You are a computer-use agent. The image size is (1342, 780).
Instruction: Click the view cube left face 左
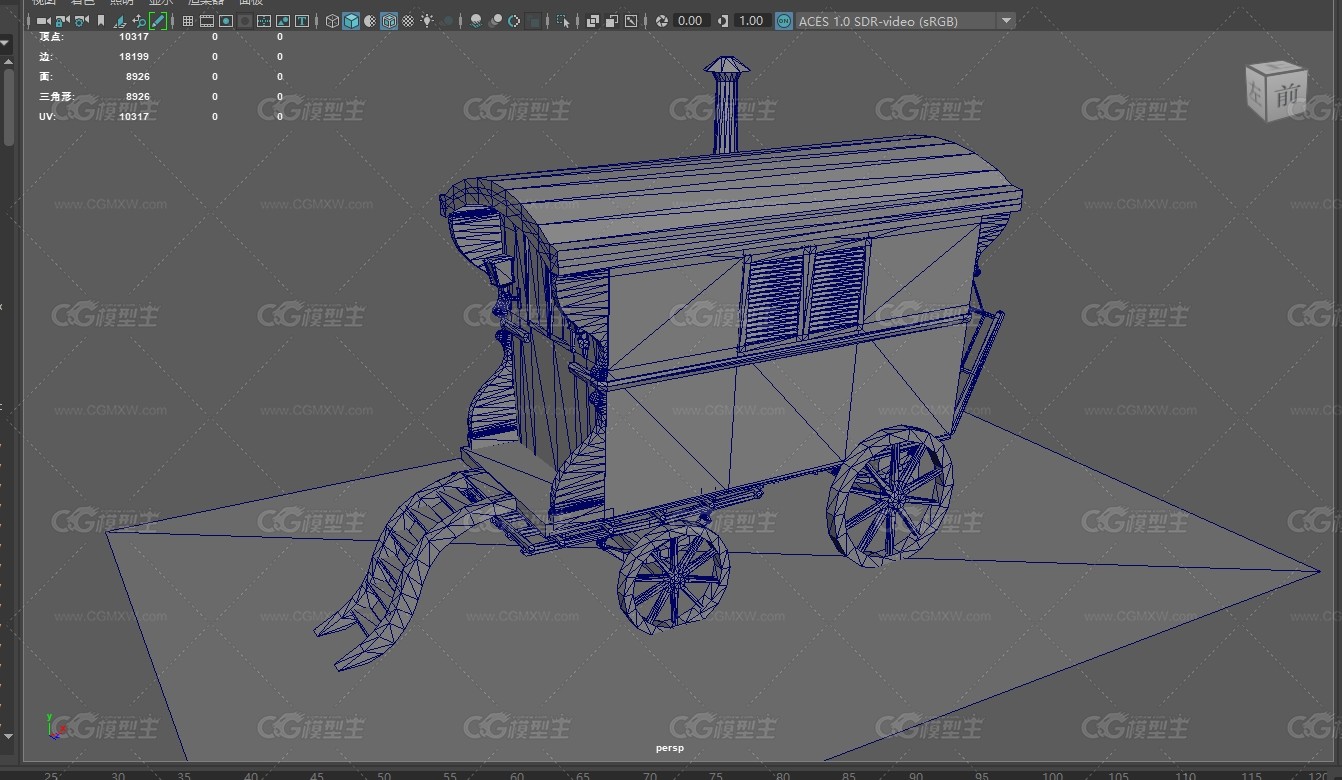pos(1256,95)
